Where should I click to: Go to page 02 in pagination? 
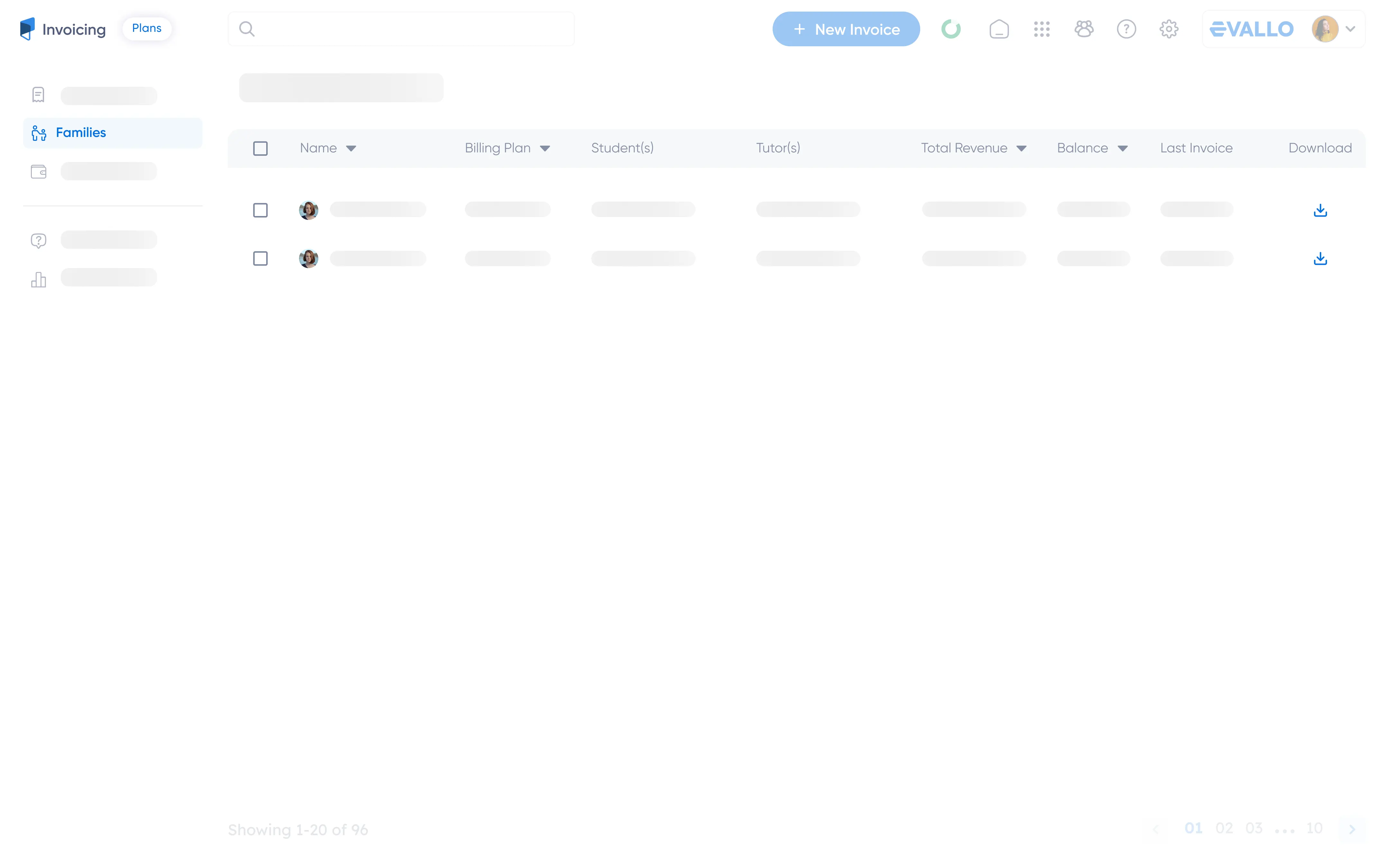point(1224,828)
